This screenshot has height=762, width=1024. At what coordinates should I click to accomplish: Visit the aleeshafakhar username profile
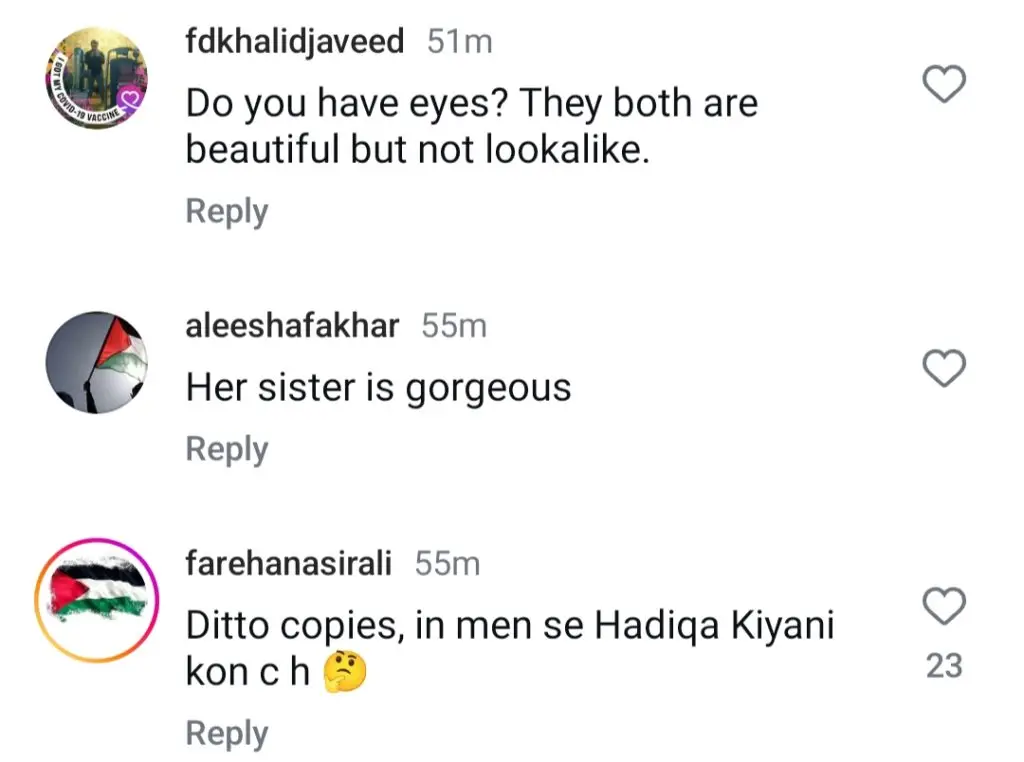pyautogui.click(x=292, y=325)
